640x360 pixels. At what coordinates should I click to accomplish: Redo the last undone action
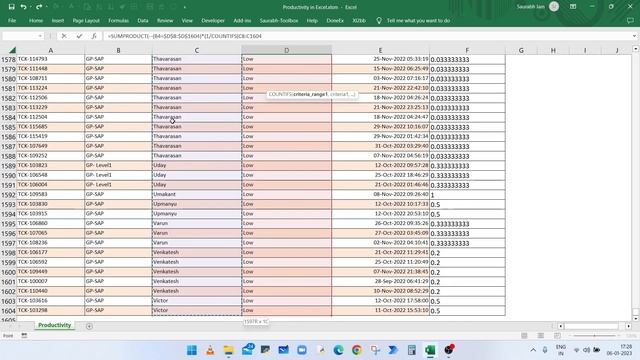(39, 7)
